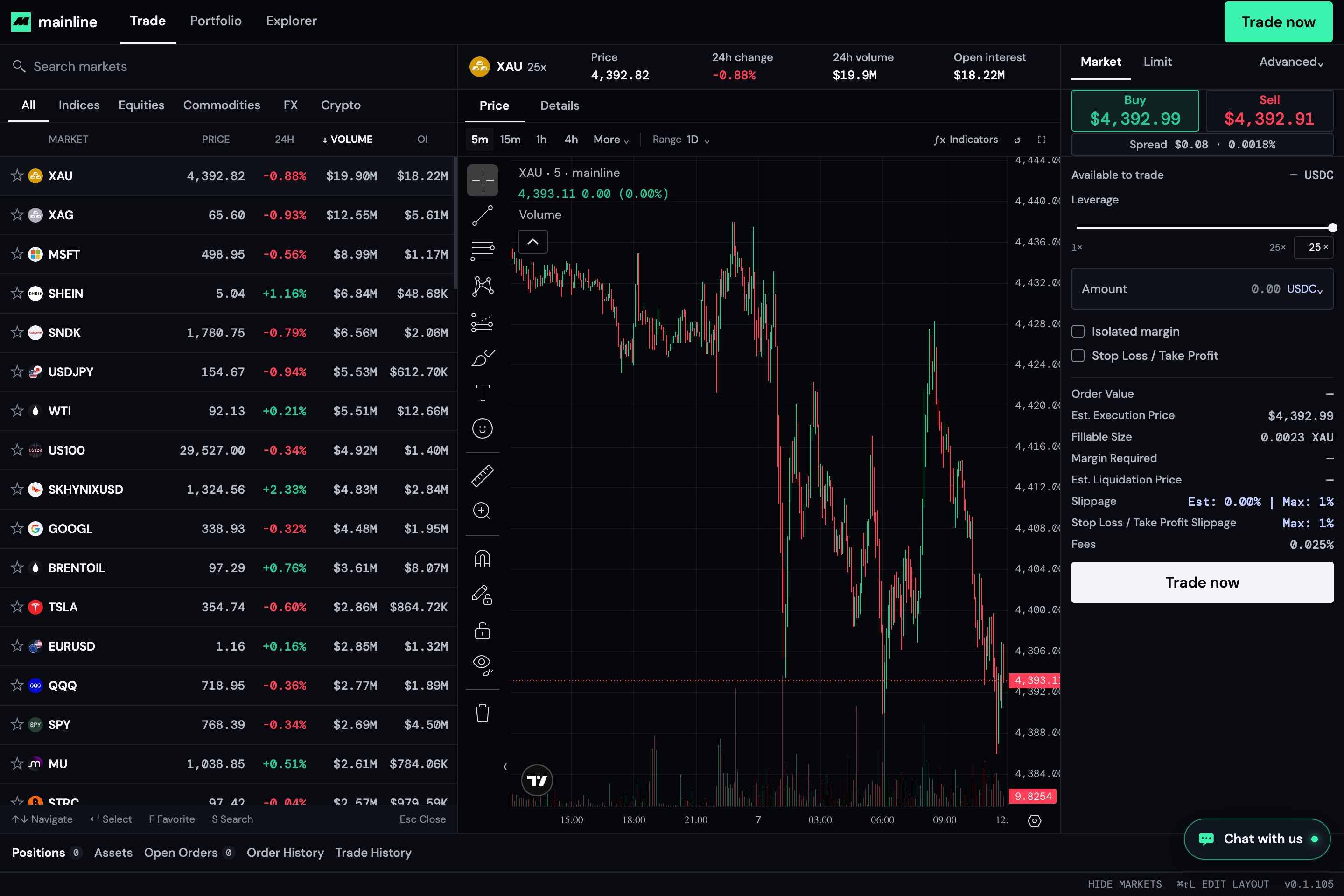Collapse the Volume indicator legend
This screenshot has height=896, width=1344.
click(532, 242)
